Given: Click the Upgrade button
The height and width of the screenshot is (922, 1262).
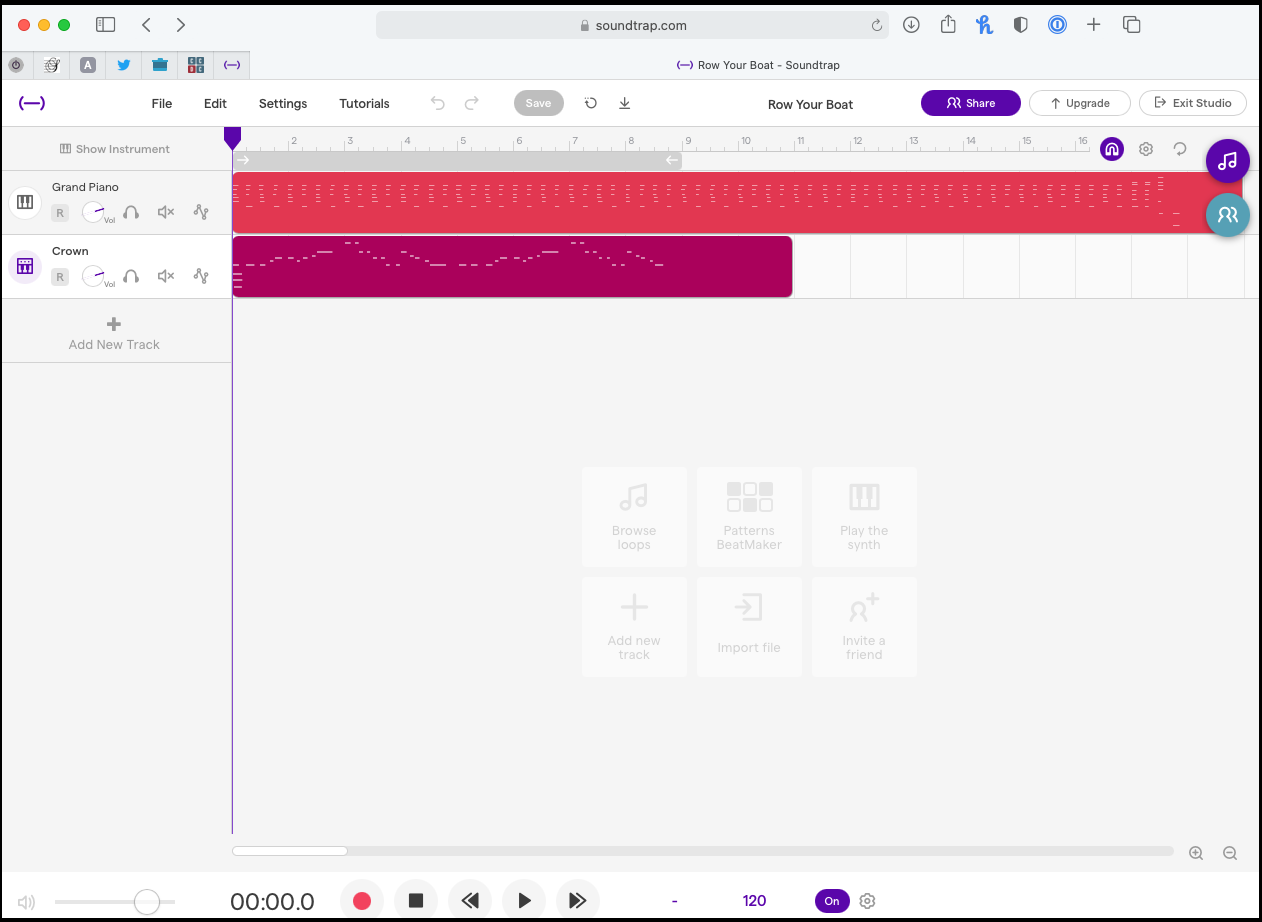Looking at the screenshot, I should point(1080,103).
